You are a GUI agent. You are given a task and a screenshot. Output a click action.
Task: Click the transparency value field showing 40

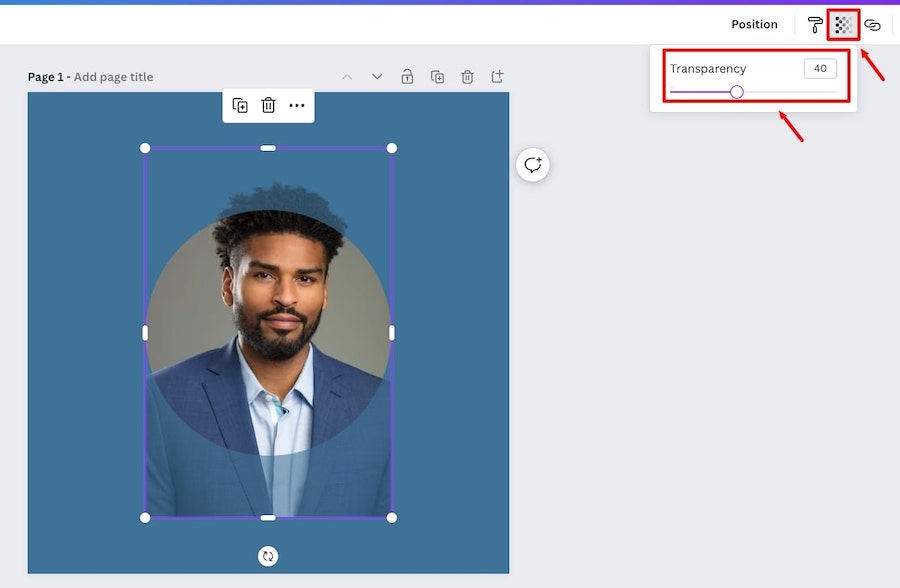click(820, 68)
